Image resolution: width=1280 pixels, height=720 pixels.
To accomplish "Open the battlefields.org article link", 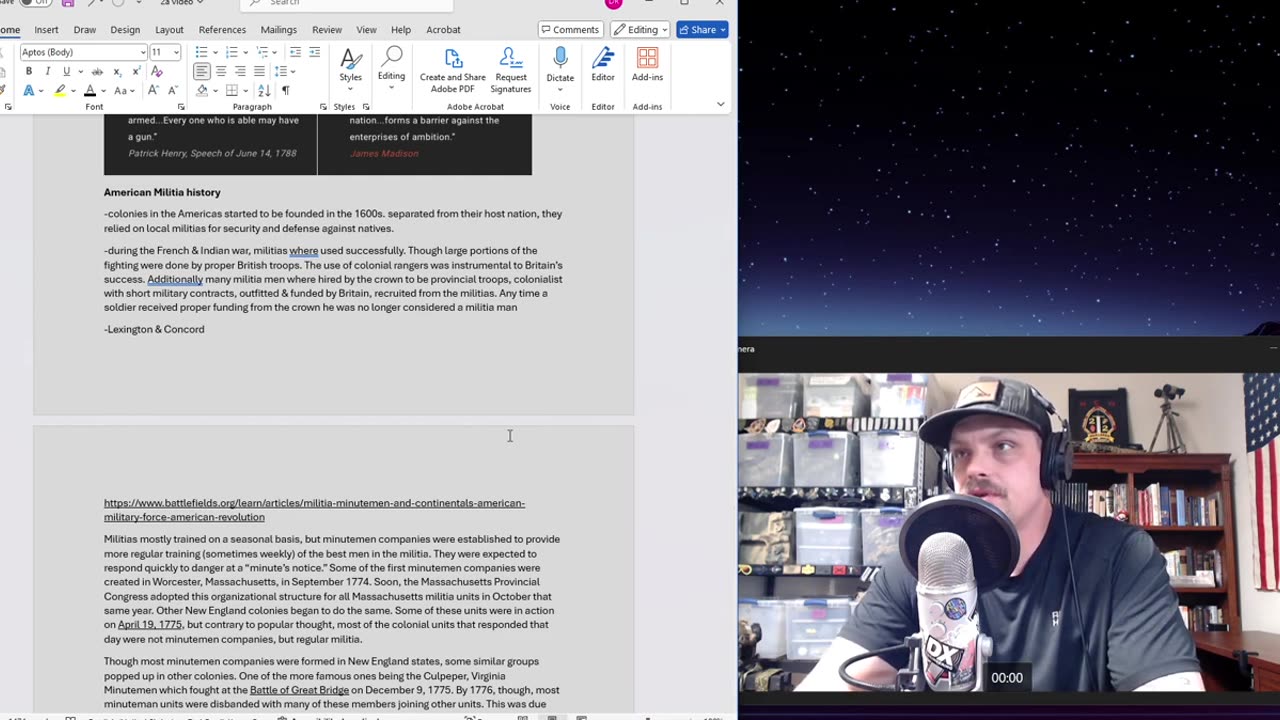I will point(314,510).
